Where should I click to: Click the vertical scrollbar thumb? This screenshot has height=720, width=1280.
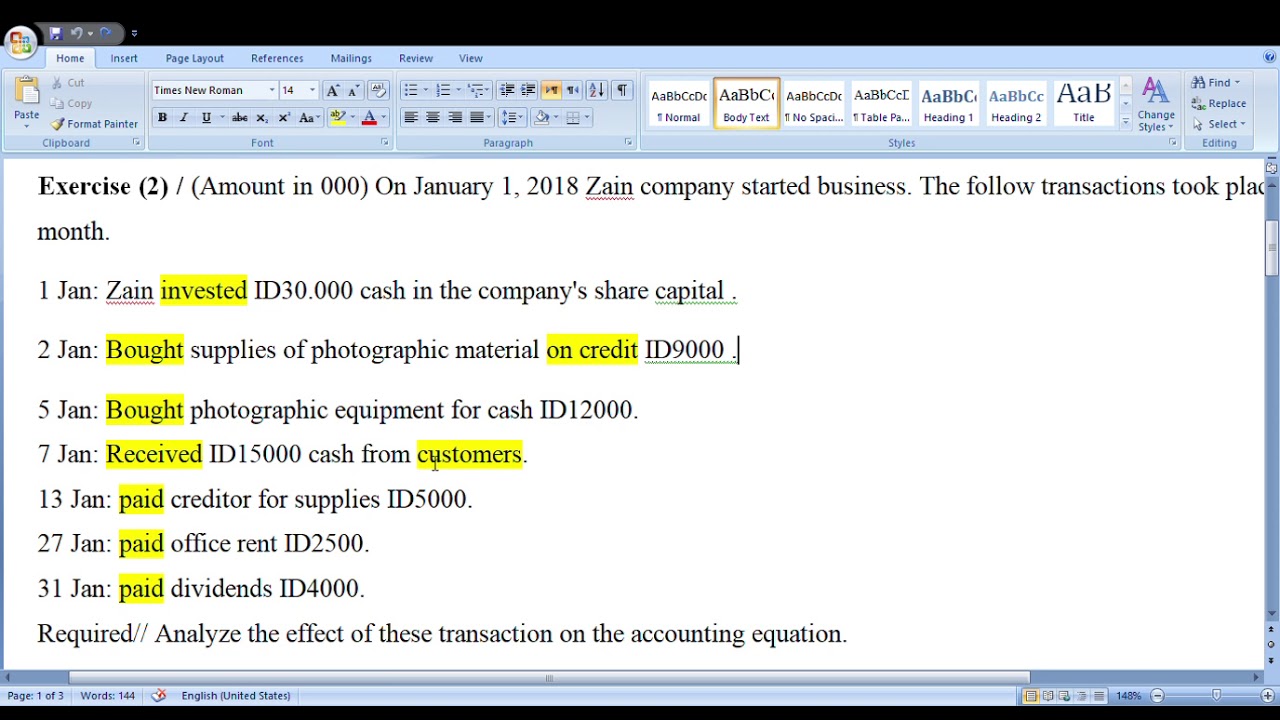1271,247
